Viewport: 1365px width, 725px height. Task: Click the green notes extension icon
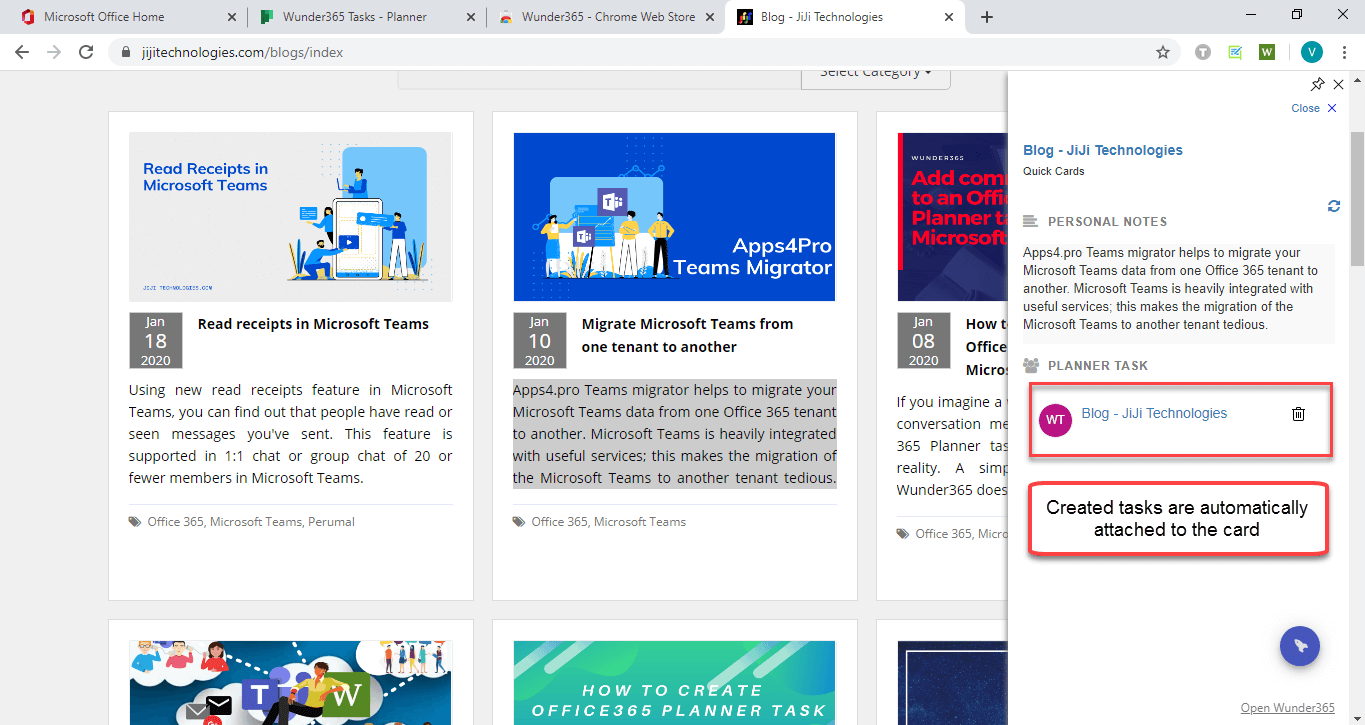point(1235,52)
